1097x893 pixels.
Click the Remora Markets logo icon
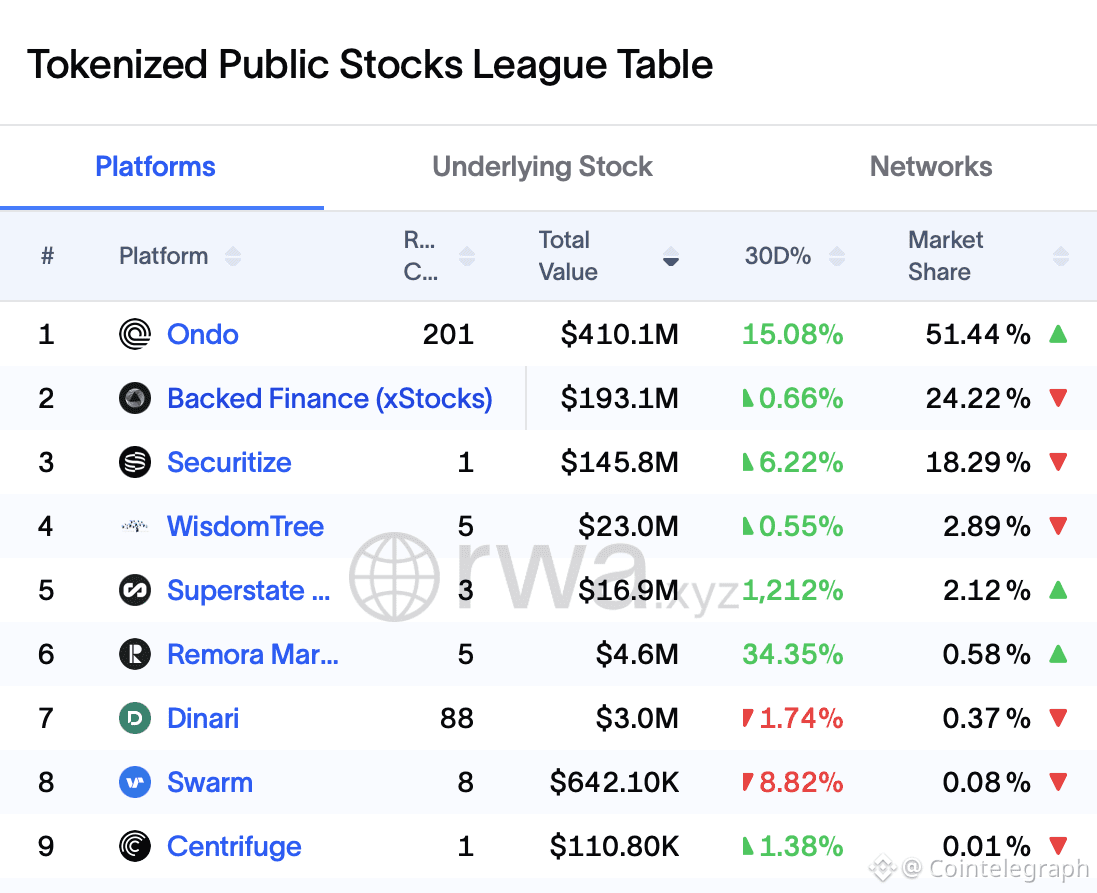(135, 654)
